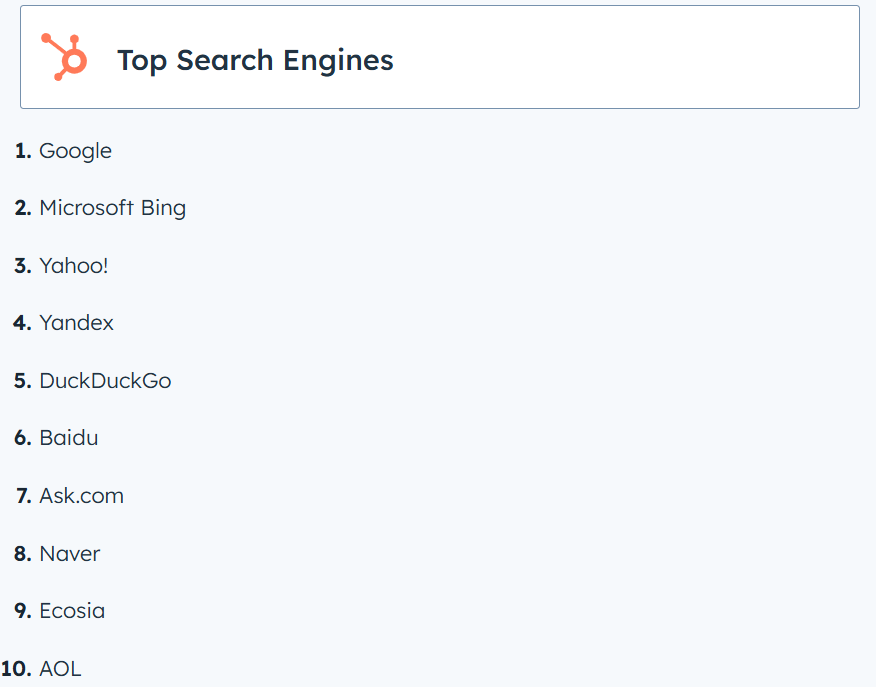Select the Yahoo! list entry
The height and width of the screenshot is (687, 876).
tap(73, 266)
